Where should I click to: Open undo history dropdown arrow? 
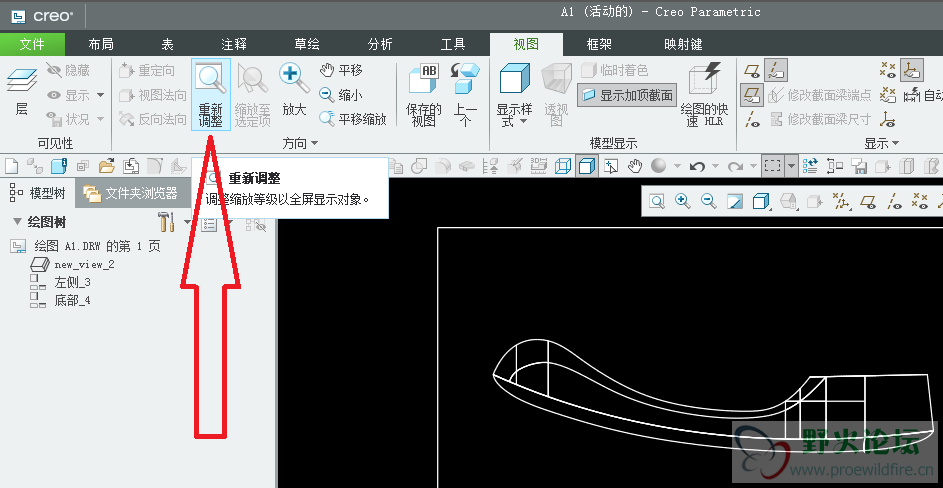[715, 166]
